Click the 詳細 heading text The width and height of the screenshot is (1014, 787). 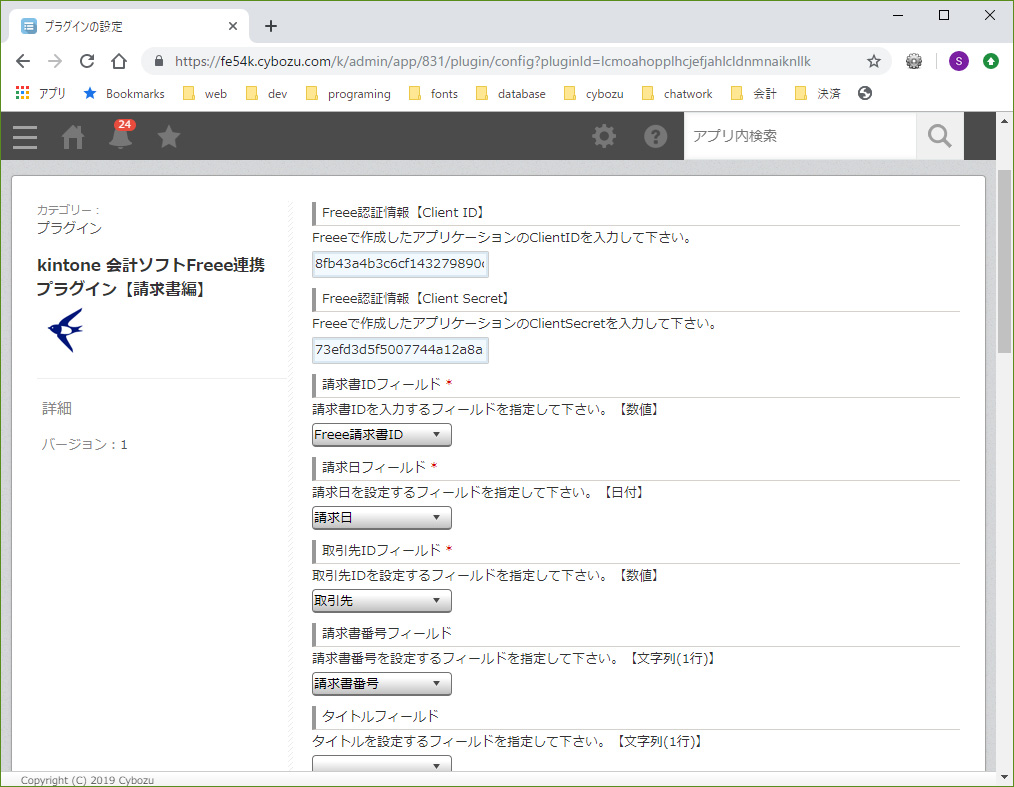coord(57,408)
